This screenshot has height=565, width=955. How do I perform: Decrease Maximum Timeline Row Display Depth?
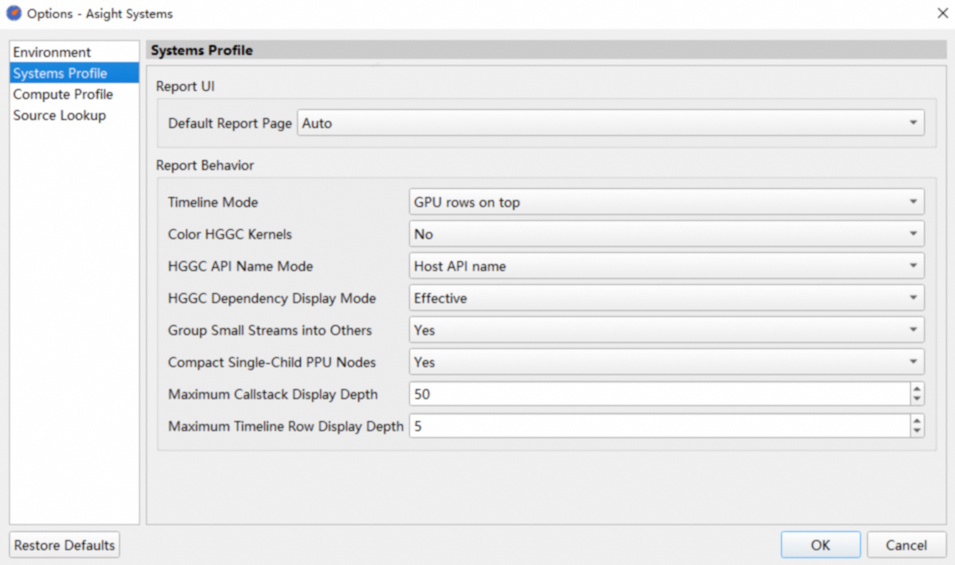(917, 432)
